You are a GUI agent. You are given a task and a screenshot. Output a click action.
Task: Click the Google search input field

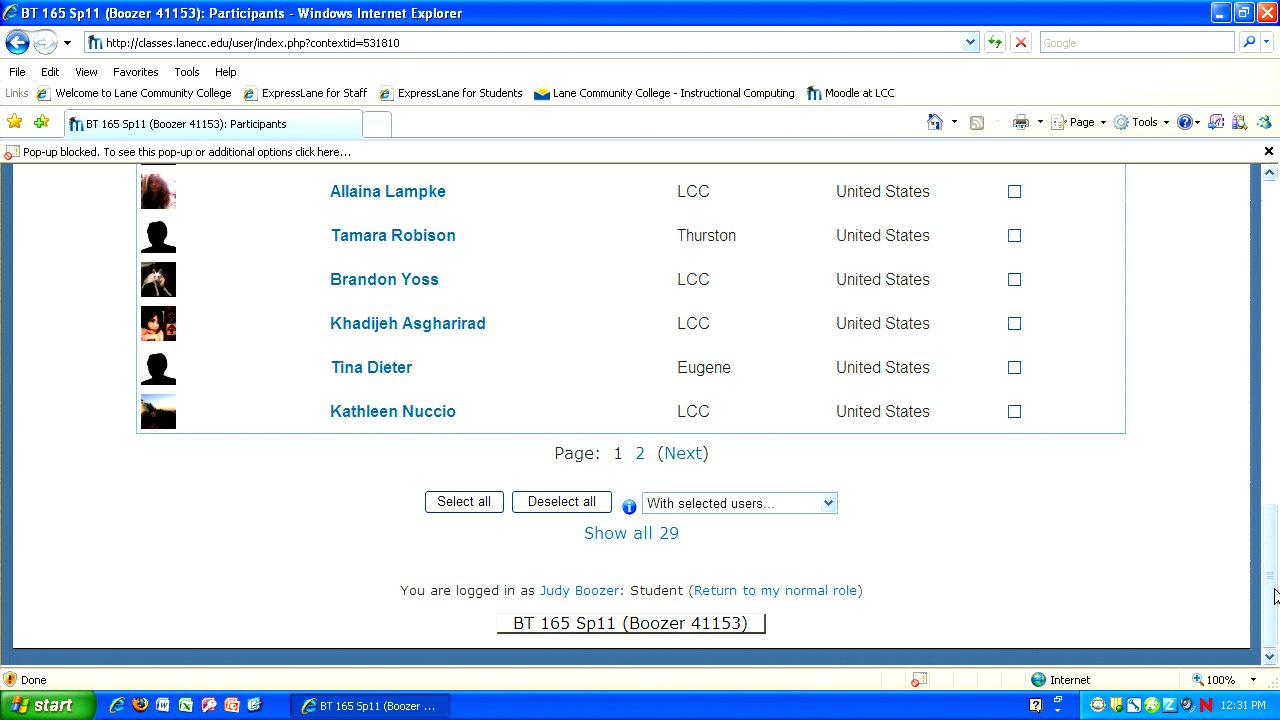(1136, 43)
